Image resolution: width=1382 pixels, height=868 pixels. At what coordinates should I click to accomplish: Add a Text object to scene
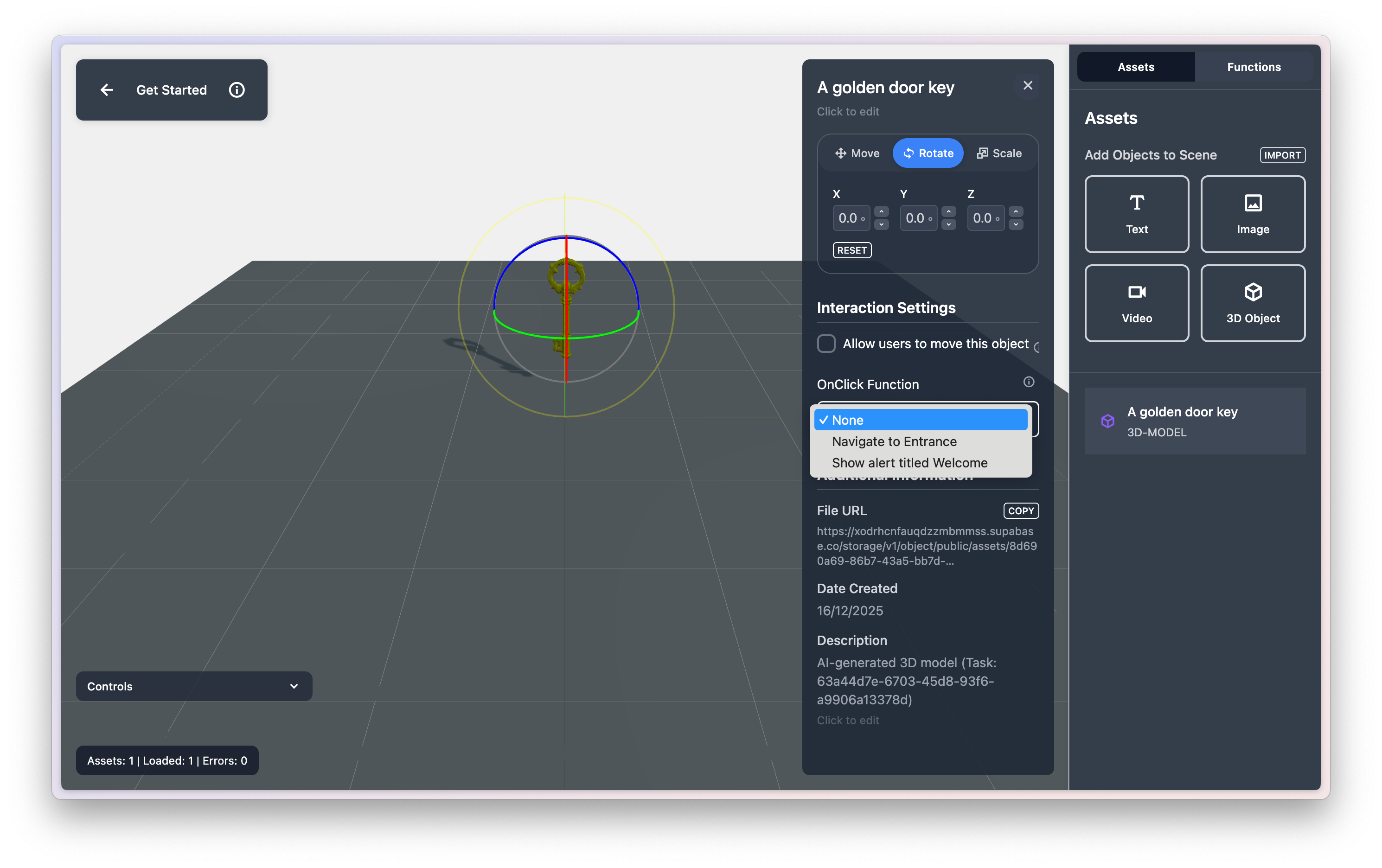click(x=1136, y=214)
